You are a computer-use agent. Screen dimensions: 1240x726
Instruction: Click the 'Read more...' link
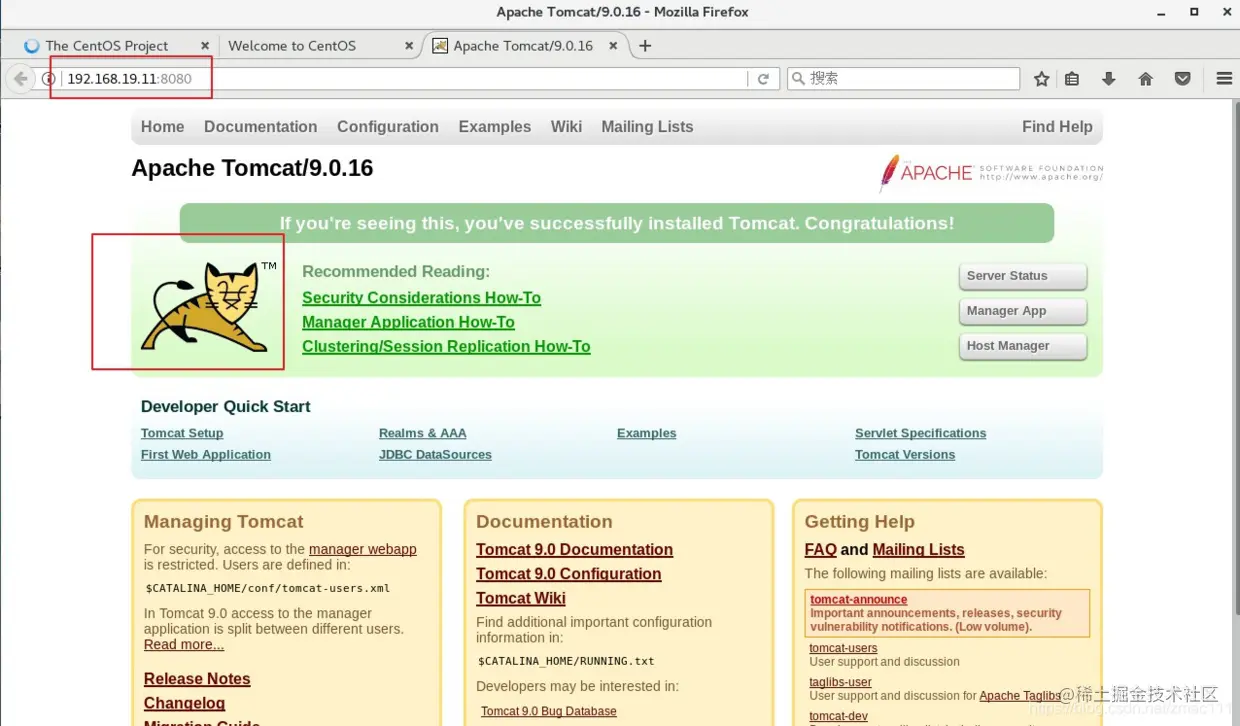click(x=184, y=645)
